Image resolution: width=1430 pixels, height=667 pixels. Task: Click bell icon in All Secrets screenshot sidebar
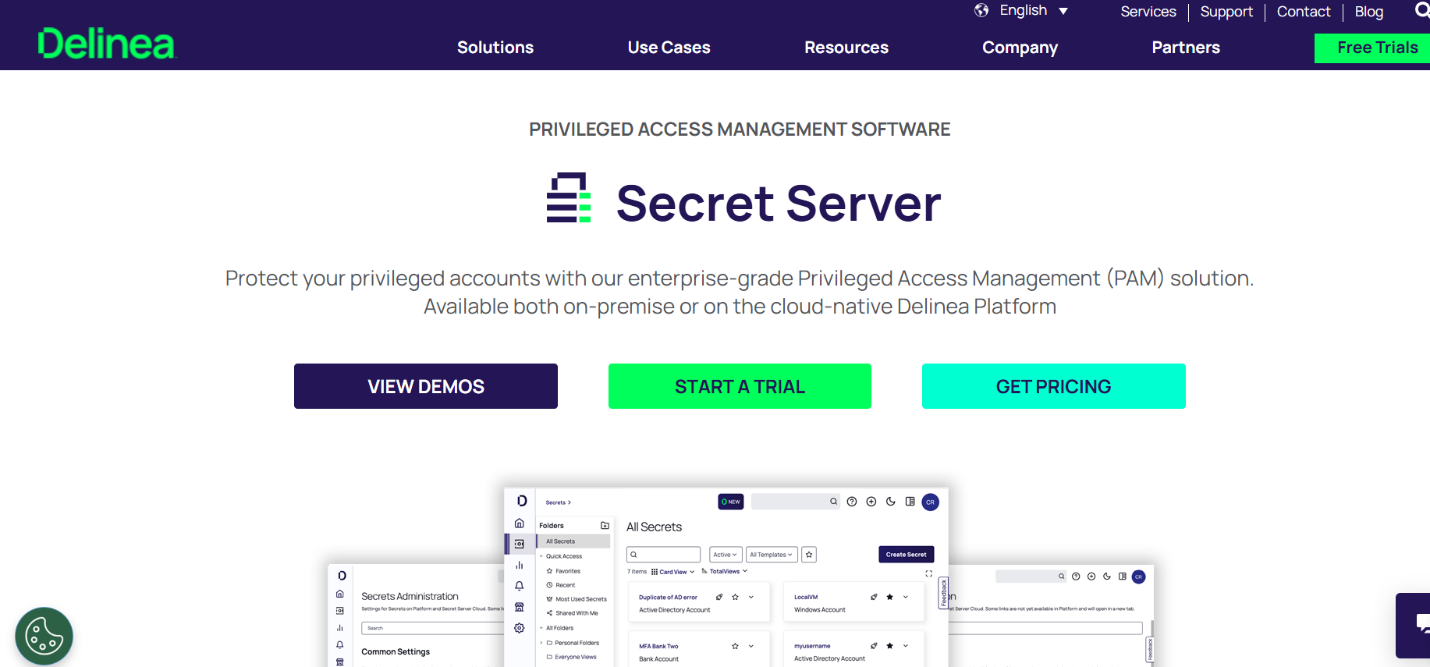tap(519, 586)
